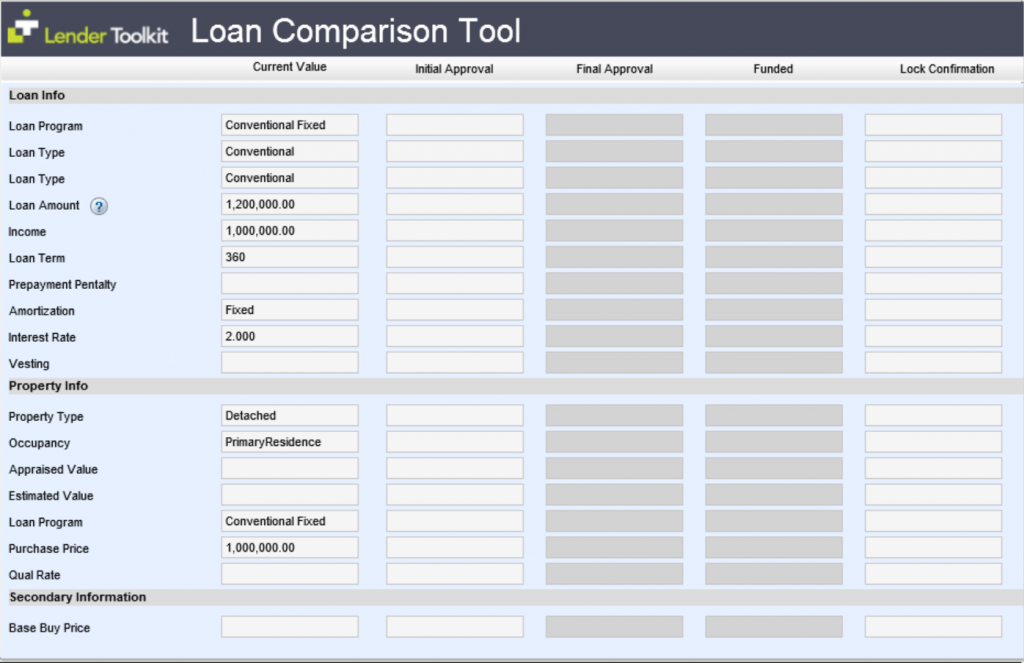Open the Occupancy field showing PrimaryResidence

pos(289,441)
